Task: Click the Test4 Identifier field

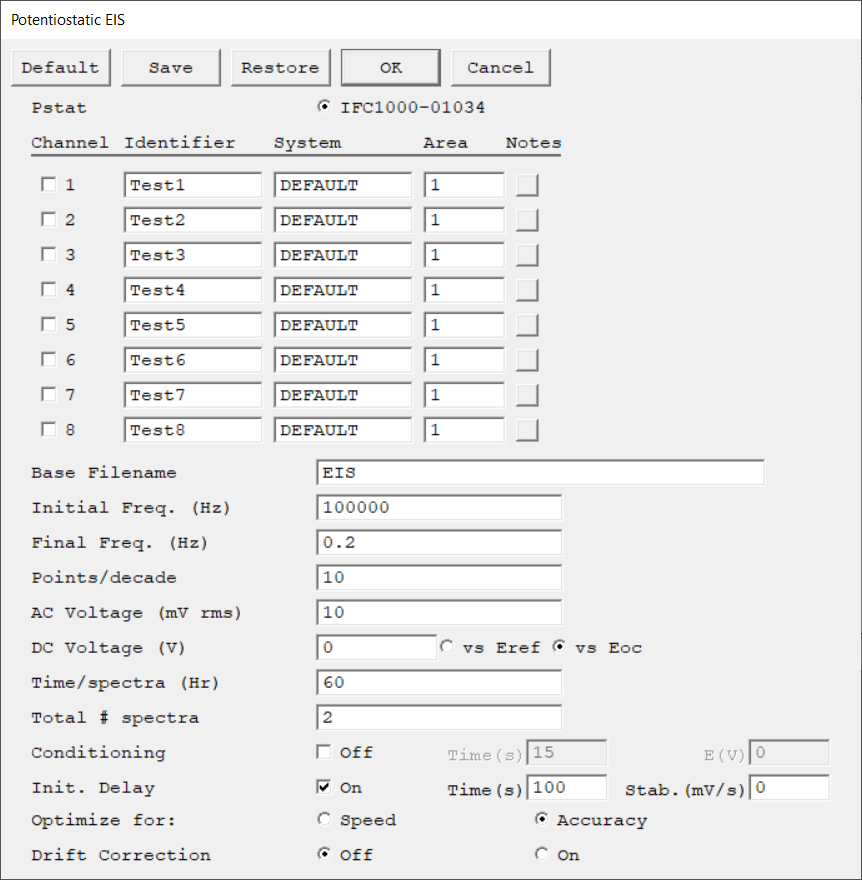Action: click(x=192, y=290)
